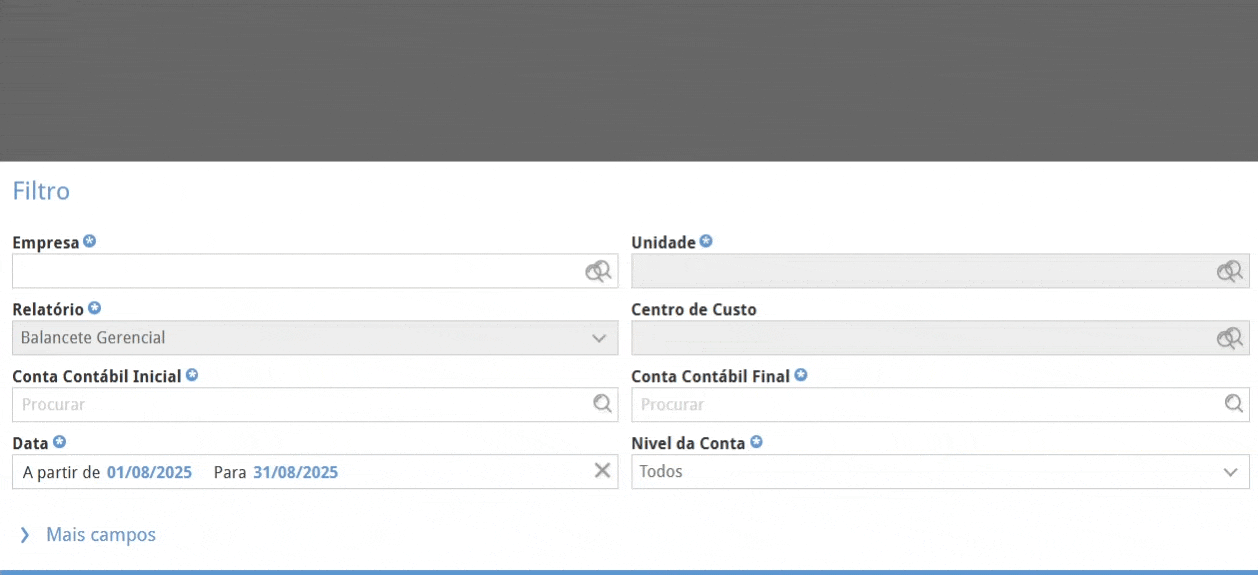
Task: Click into the Conta Contábil Inicial field
Action: pyautogui.click(x=300, y=405)
